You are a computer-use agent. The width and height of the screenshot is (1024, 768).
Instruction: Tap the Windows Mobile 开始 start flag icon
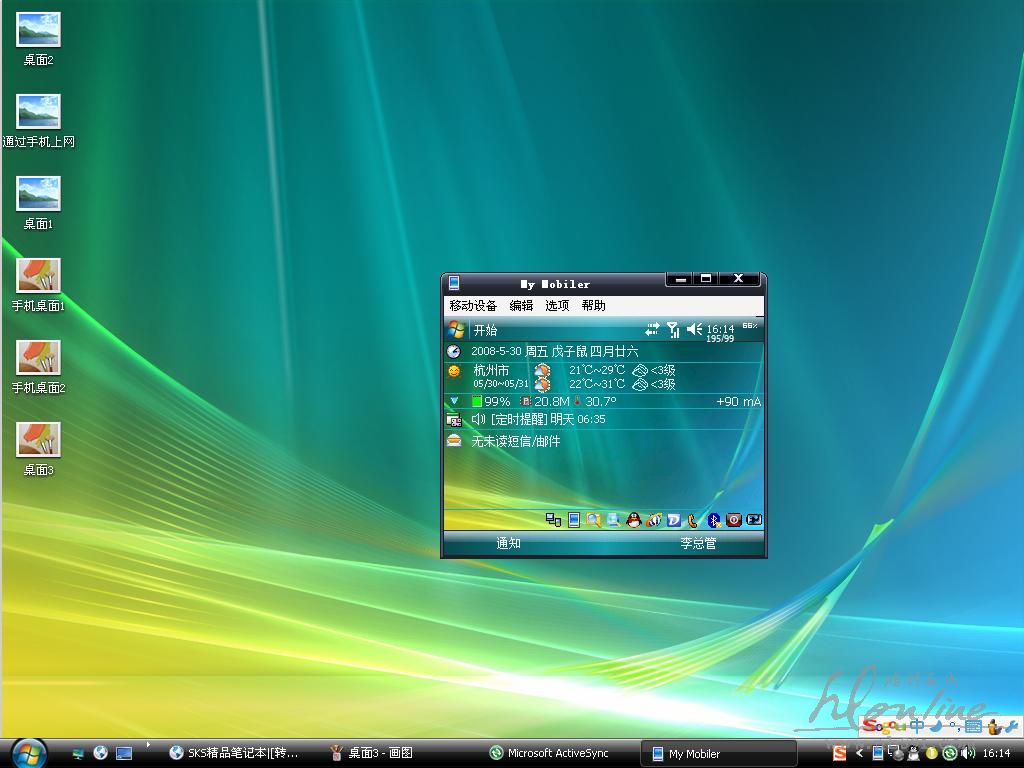coord(456,330)
